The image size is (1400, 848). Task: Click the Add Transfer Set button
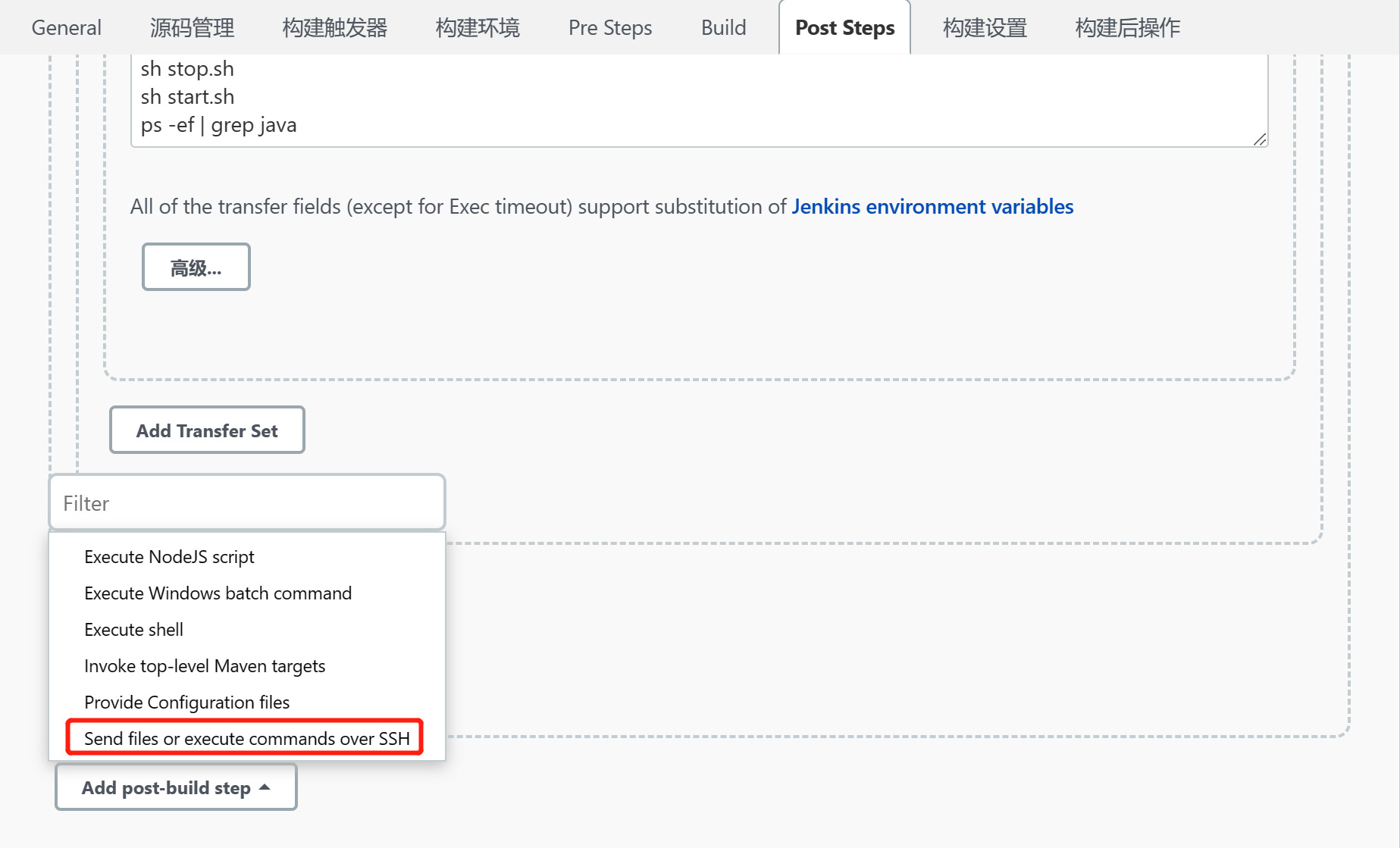206,430
